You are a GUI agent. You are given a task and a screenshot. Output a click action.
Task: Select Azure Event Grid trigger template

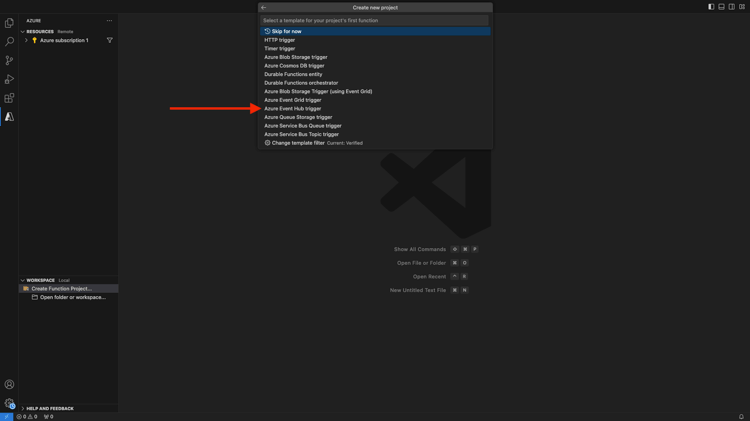[375, 100]
